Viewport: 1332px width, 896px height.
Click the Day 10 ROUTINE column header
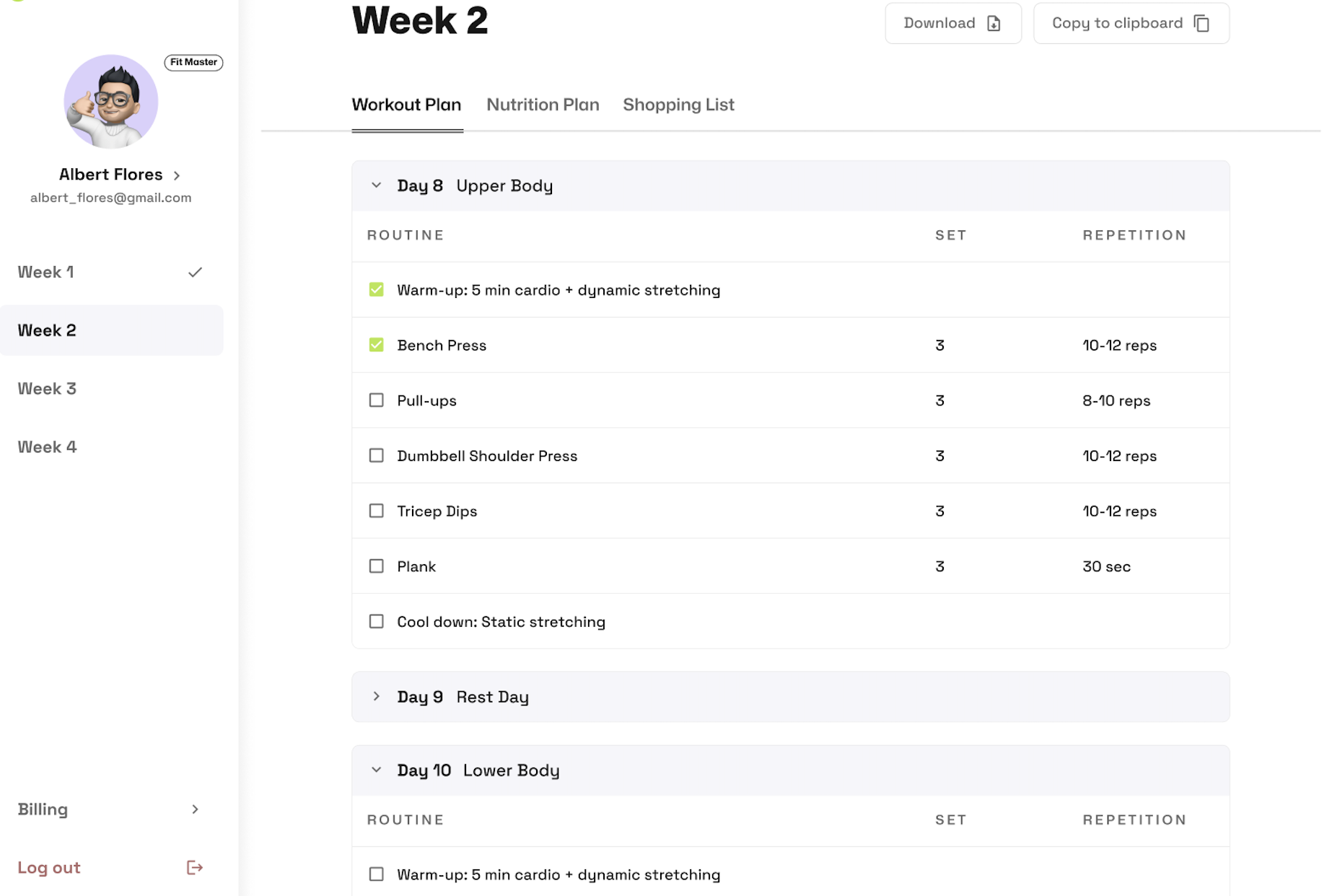click(406, 820)
